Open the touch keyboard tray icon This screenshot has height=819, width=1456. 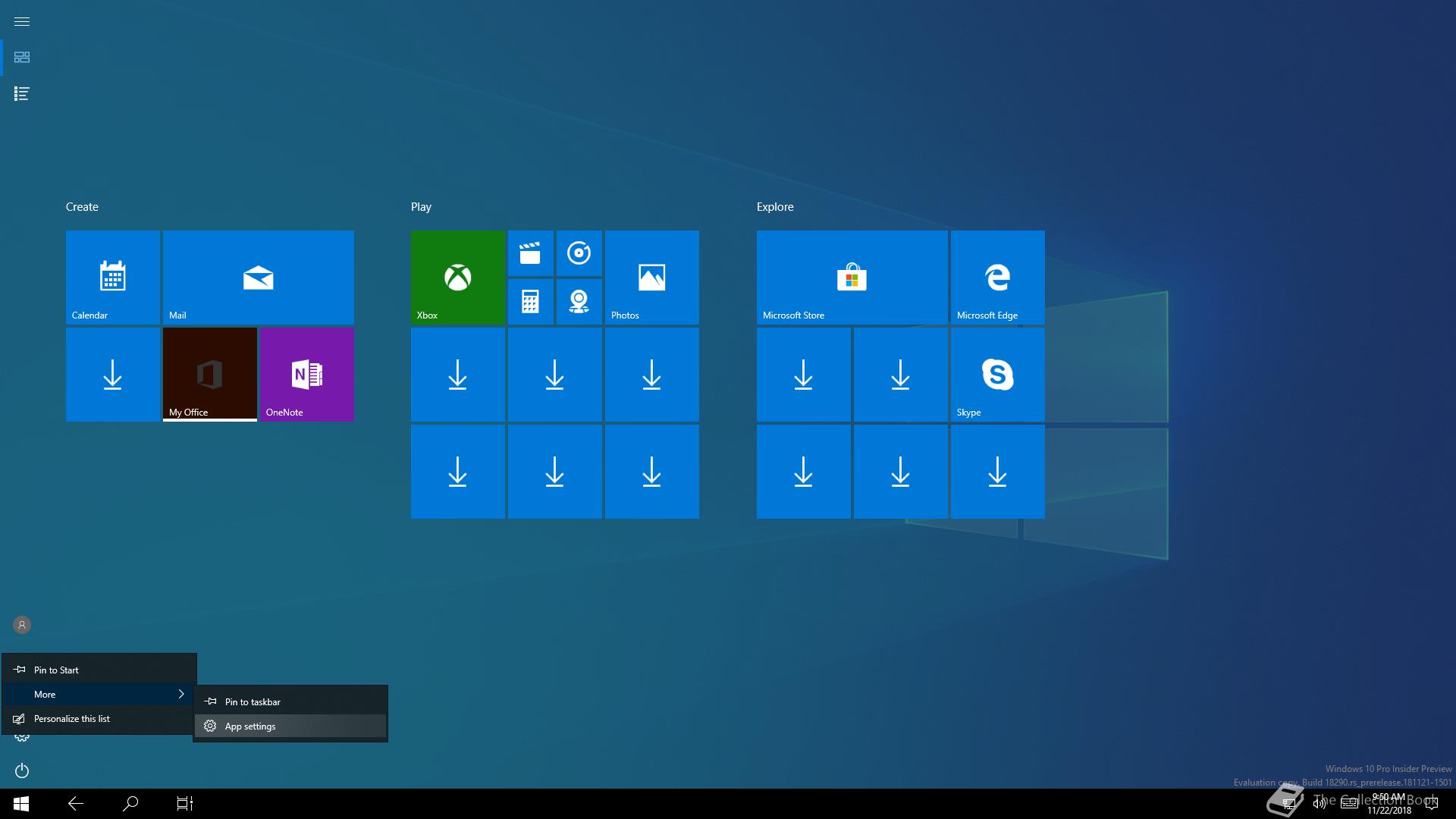coord(1349,804)
